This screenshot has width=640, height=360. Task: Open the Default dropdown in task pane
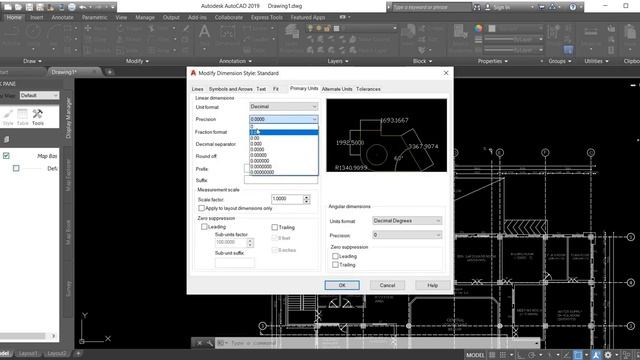tap(39, 95)
